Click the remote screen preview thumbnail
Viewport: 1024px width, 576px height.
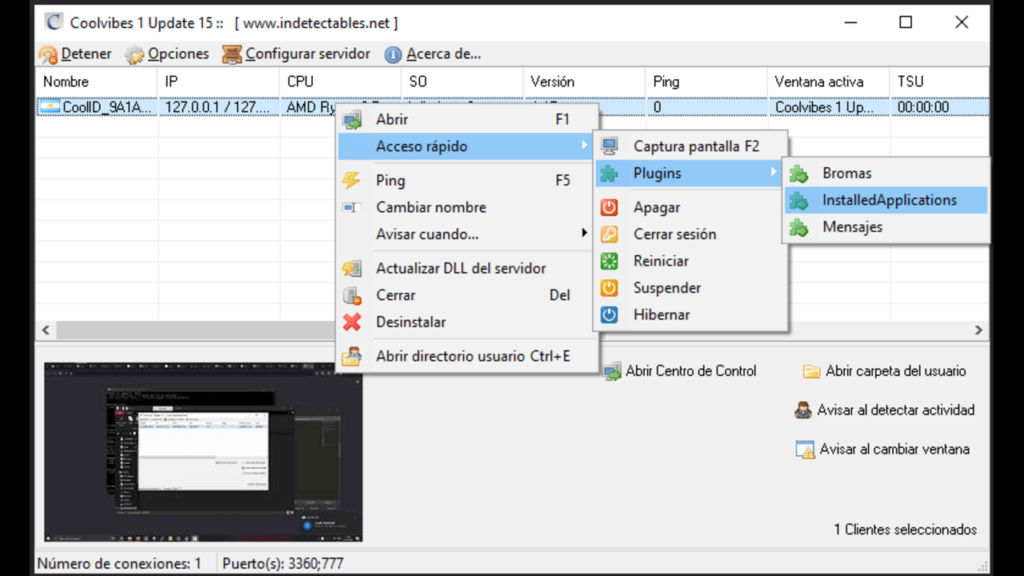pos(203,452)
